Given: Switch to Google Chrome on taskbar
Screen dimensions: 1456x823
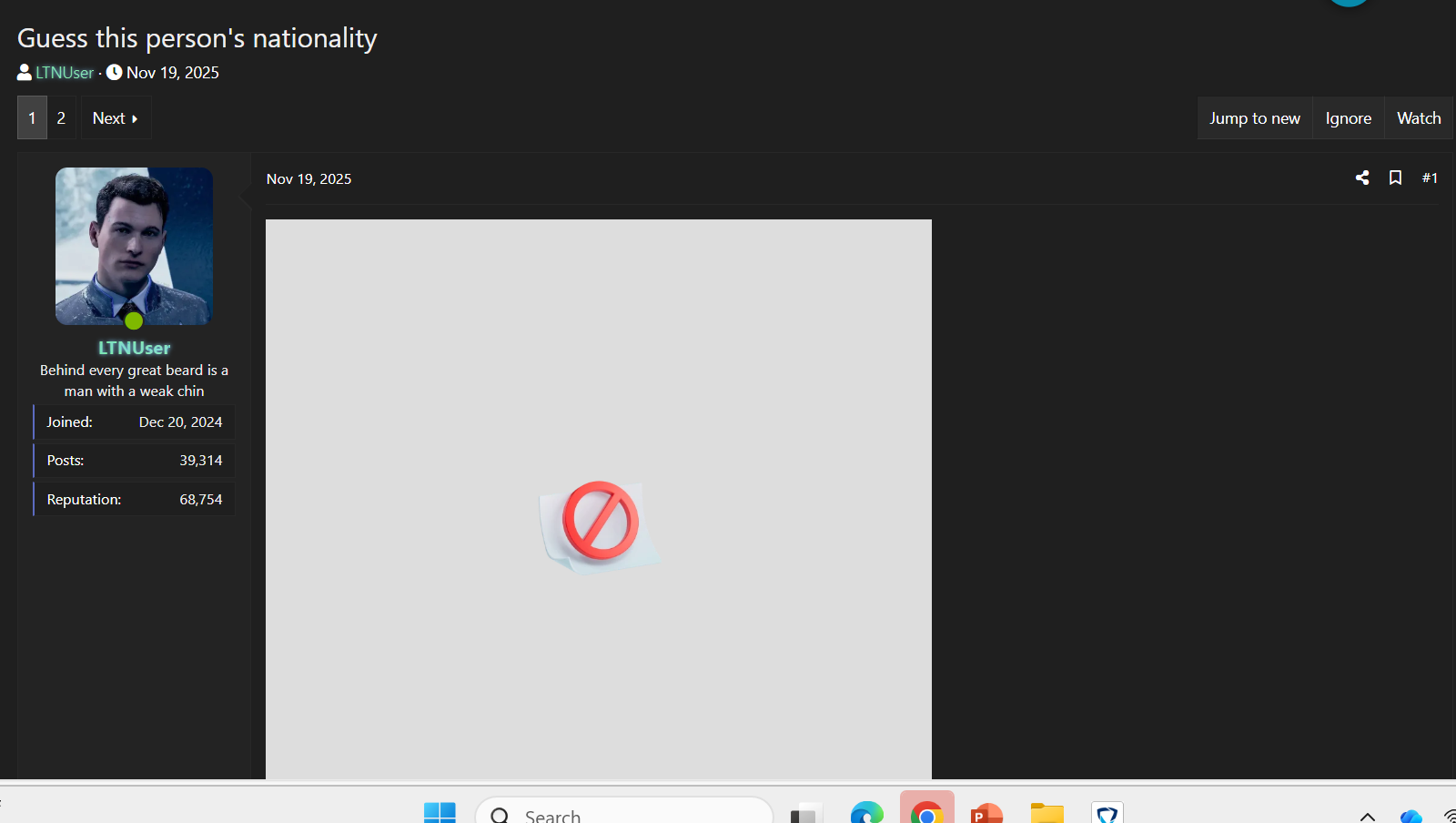Looking at the screenshot, I should pyautogui.click(x=926, y=811).
